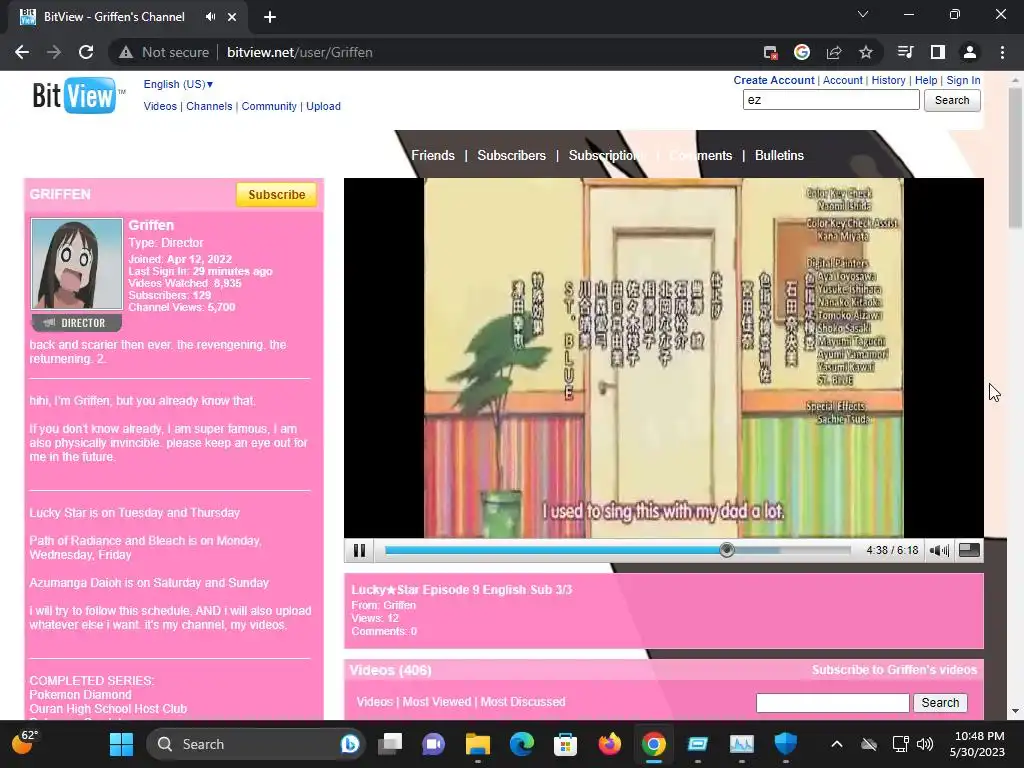Toggle the browser side panel icon
1024x768 pixels.
(938, 52)
